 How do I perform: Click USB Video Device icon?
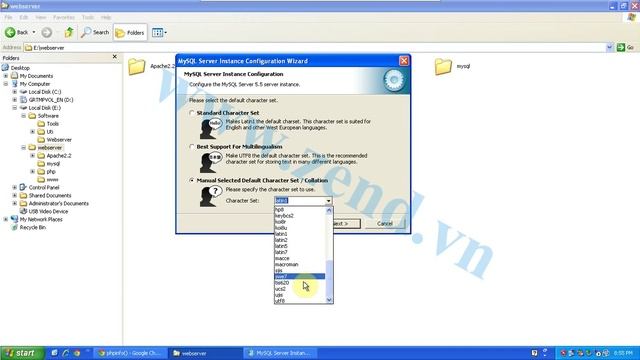[x=23, y=211]
